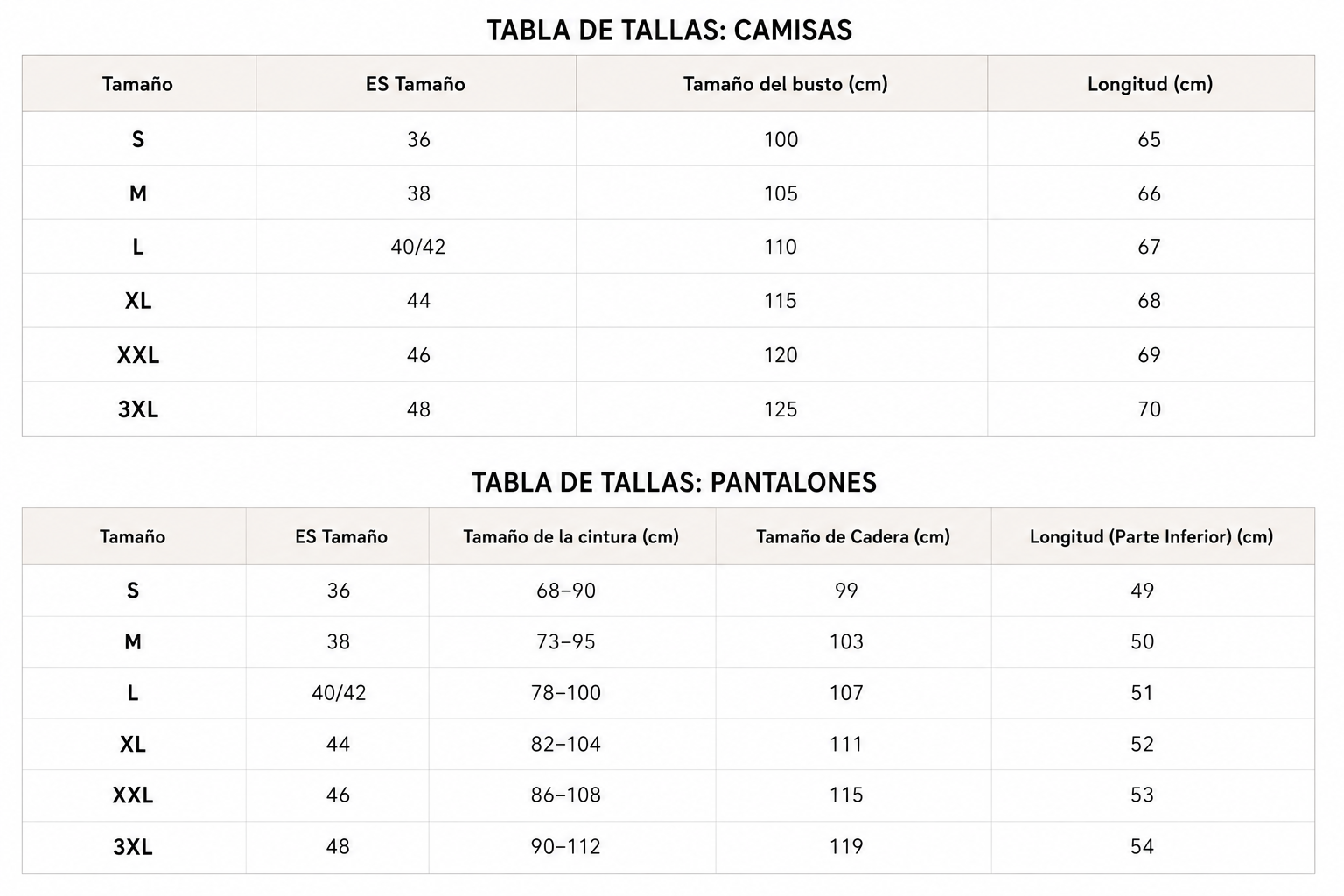Image resolution: width=1344 pixels, height=896 pixels.
Task: Click the 3XL size label in shirts table
Action: tap(138, 409)
